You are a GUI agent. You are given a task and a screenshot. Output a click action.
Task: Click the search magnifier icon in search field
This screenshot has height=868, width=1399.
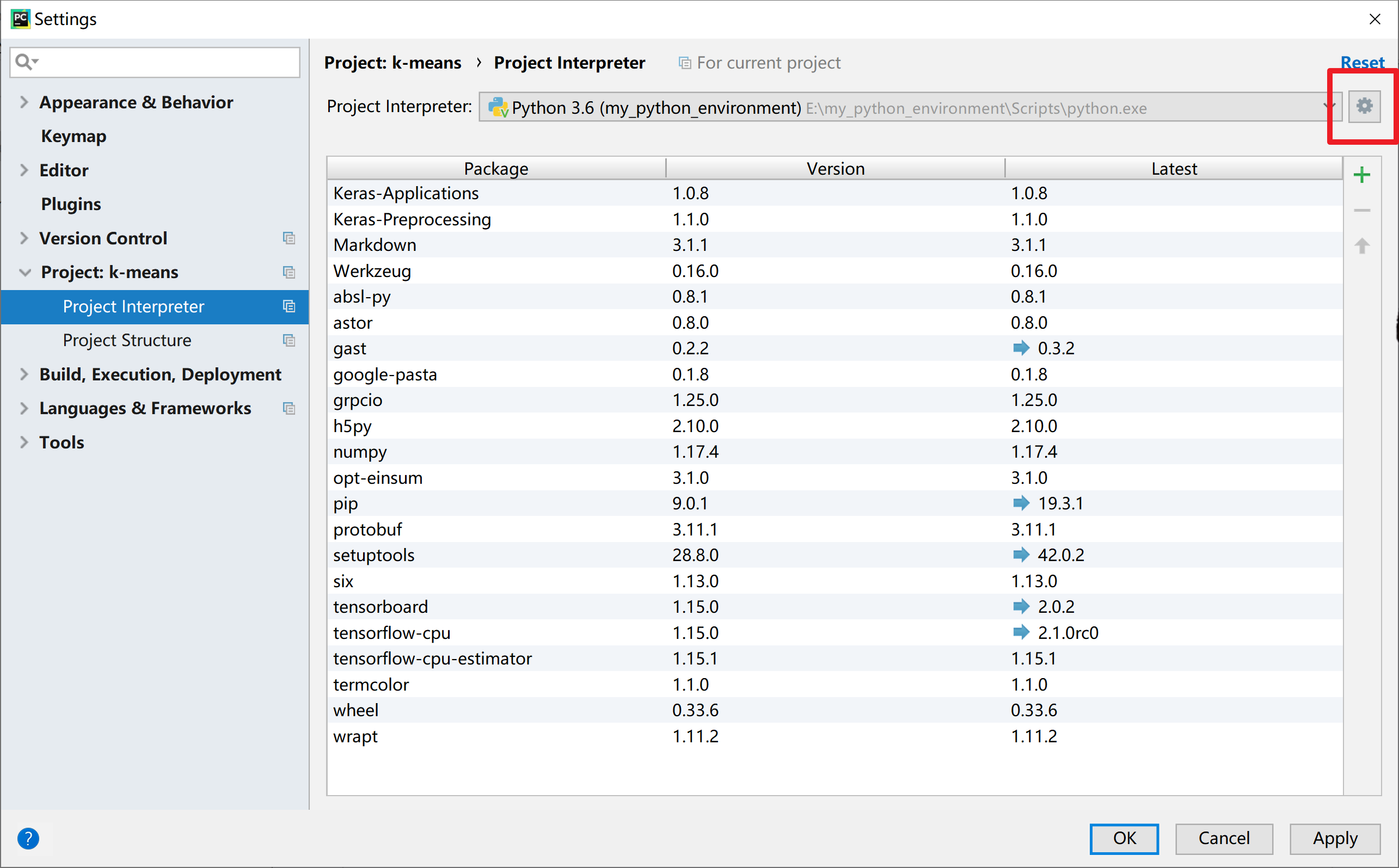[24, 61]
